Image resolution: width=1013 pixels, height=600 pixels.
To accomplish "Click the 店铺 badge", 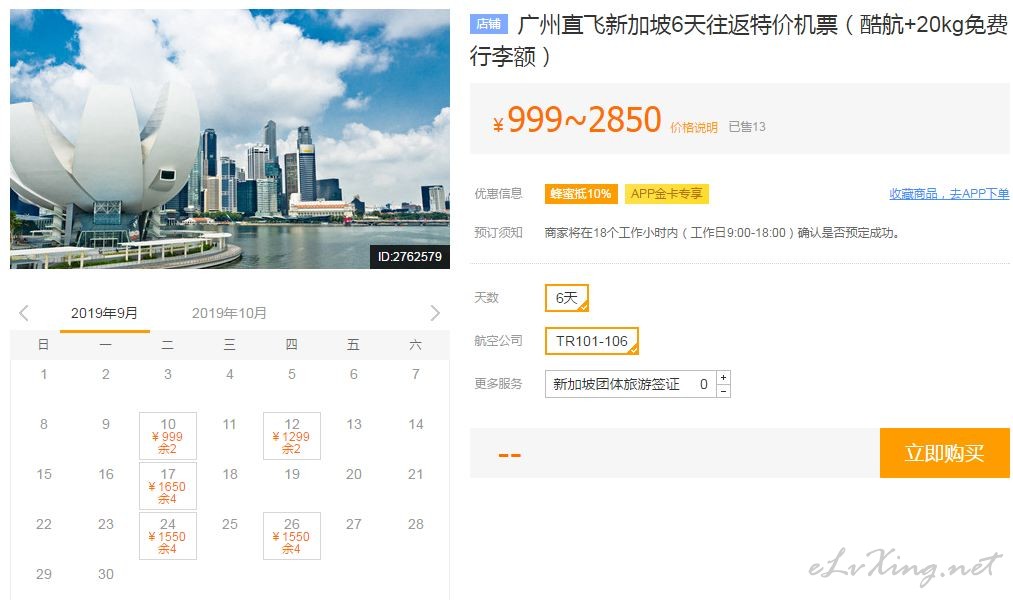I will point(489,24).
